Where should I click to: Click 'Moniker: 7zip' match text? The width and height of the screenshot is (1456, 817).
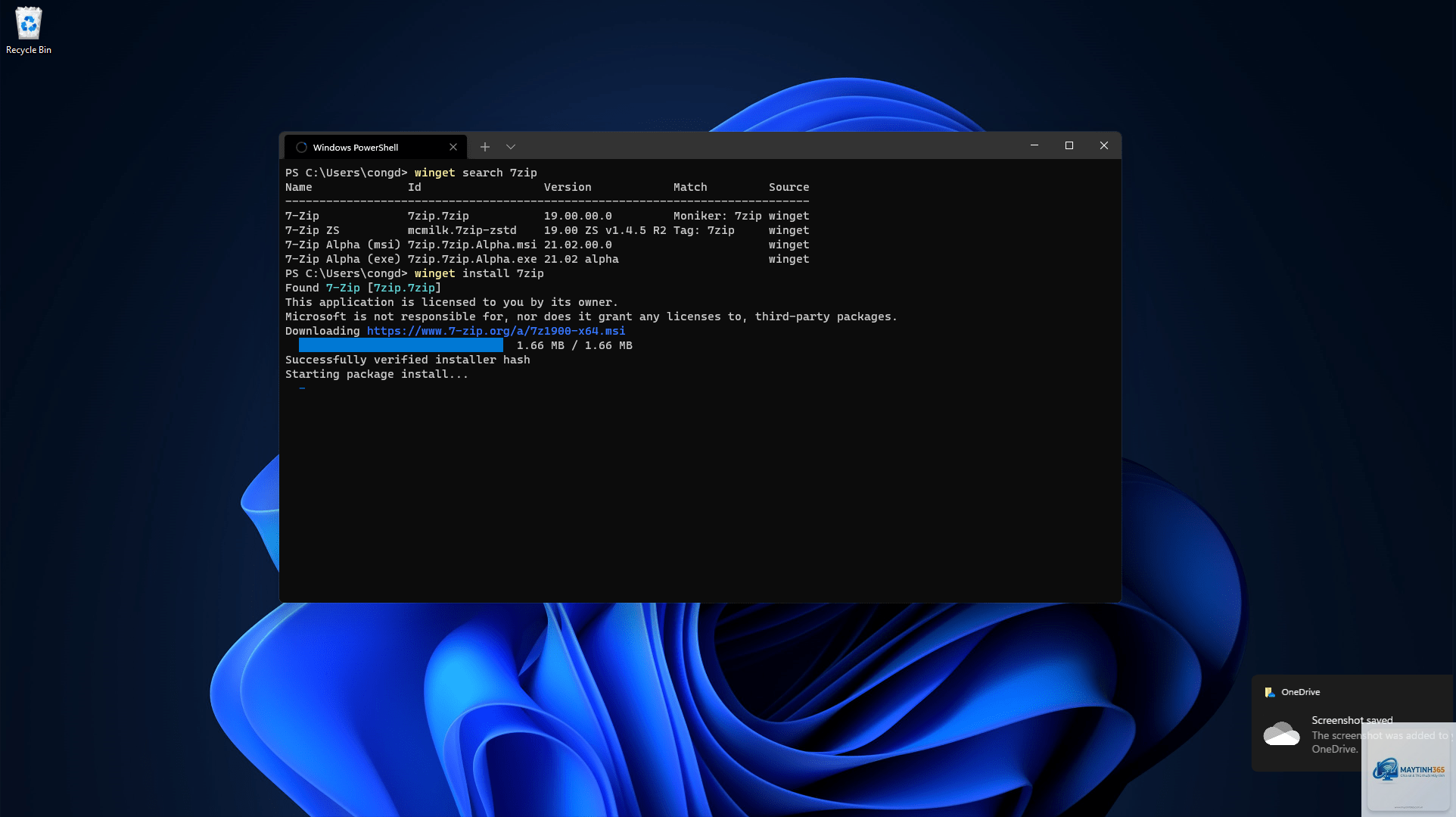coord(717,216)
